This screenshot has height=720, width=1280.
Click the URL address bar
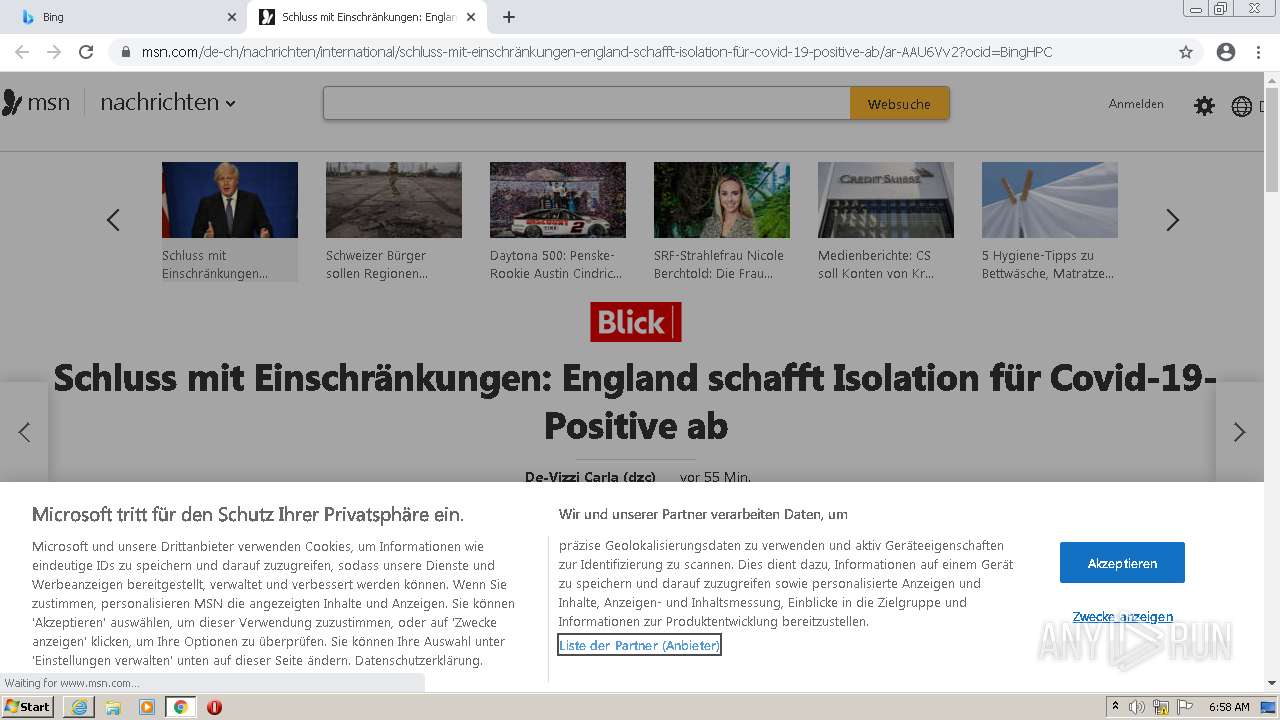pos(640,52)
